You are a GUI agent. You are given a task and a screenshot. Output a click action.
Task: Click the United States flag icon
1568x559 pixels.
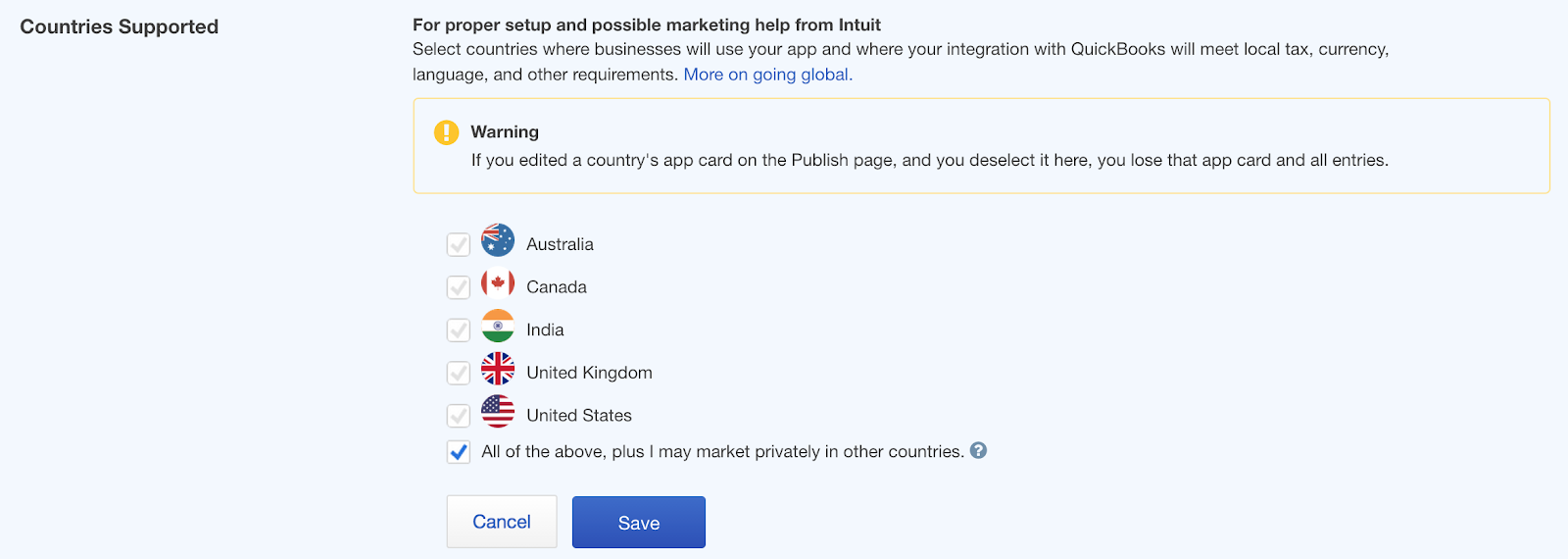[x=498, y=412]
